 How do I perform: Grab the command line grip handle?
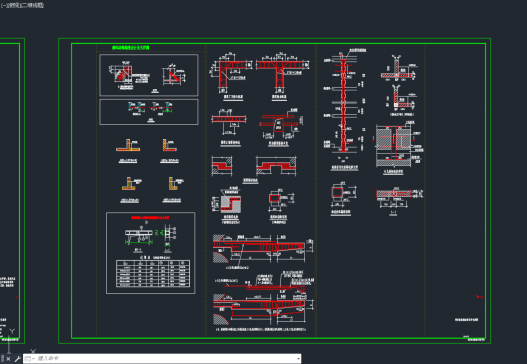2,359
